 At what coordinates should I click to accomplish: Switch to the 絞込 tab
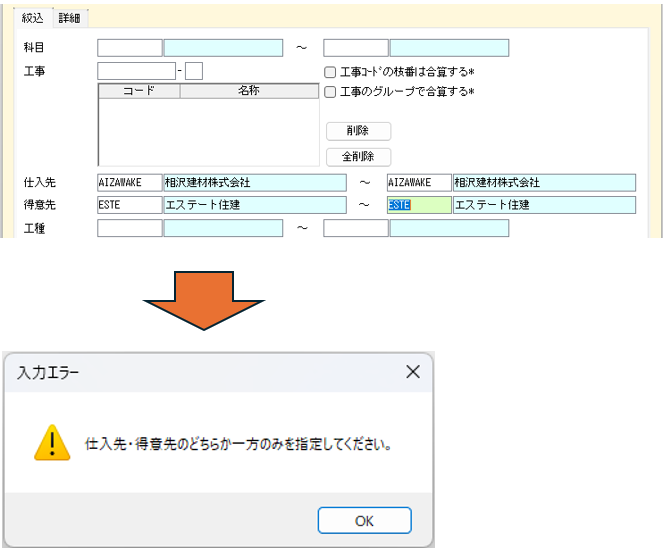coord(33,18)
